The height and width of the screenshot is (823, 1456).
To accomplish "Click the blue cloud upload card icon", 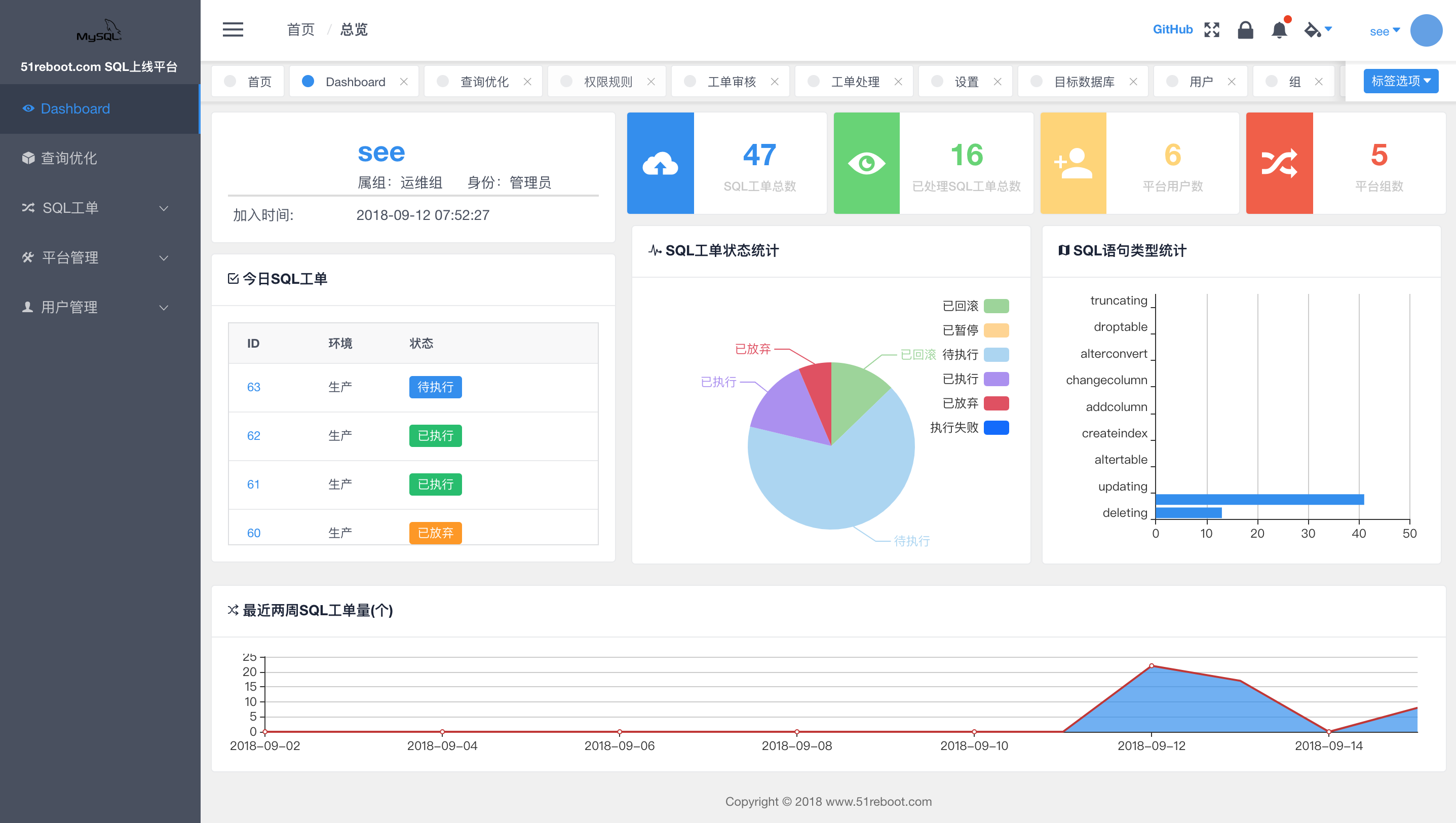I will point(660,163).
